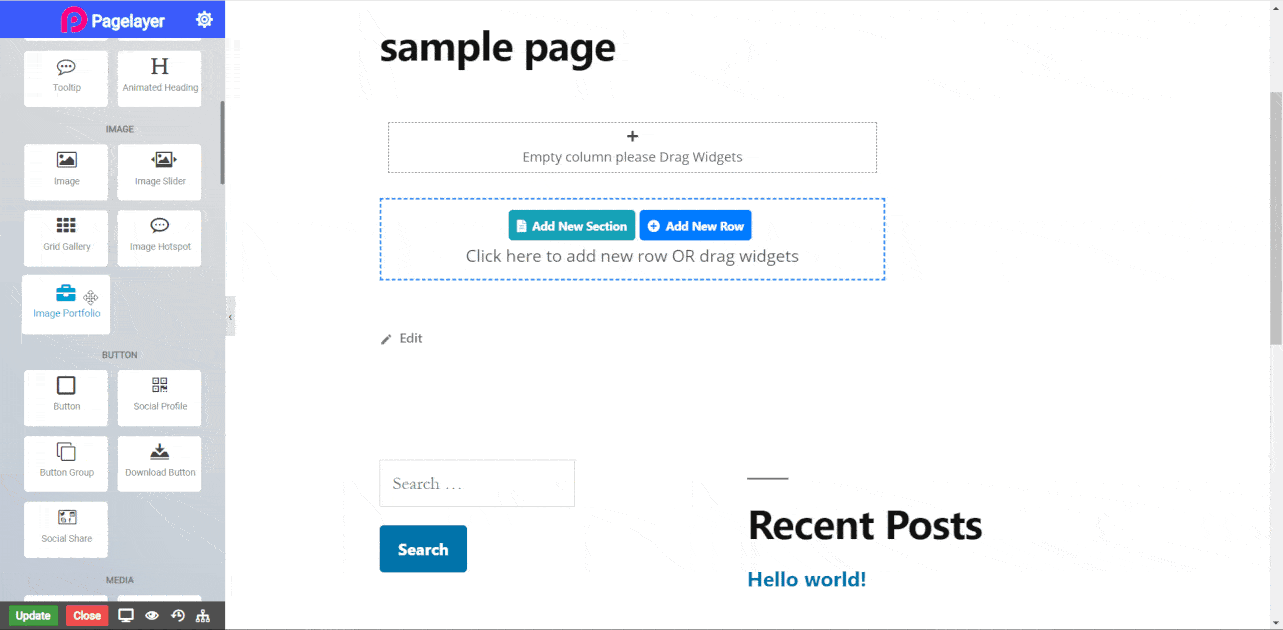Select the Image widget
The width and height of the screenshot is (1283, 630).
(x=65, y=171)
